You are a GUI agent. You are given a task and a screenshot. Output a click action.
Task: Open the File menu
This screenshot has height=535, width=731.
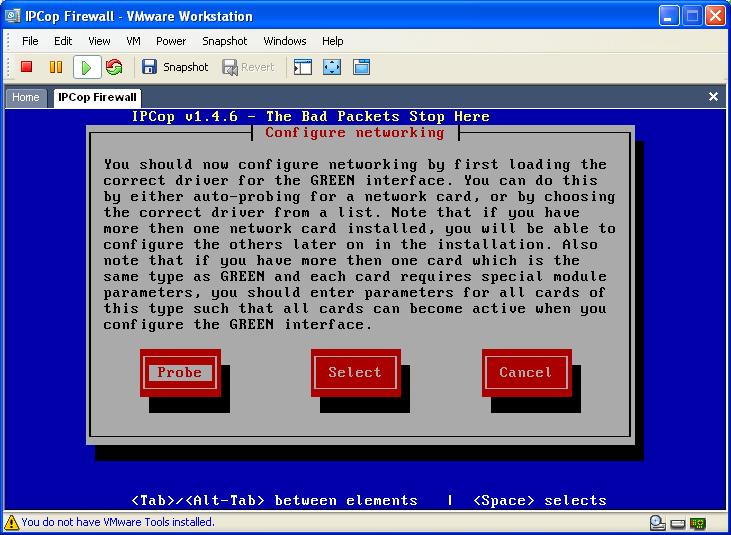pyautogui.click(x=30, y=41)
